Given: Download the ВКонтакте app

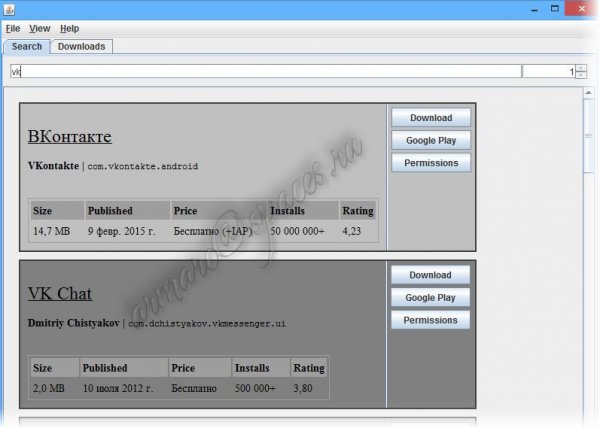Looking at the screenshot, I should click(431, 118).
